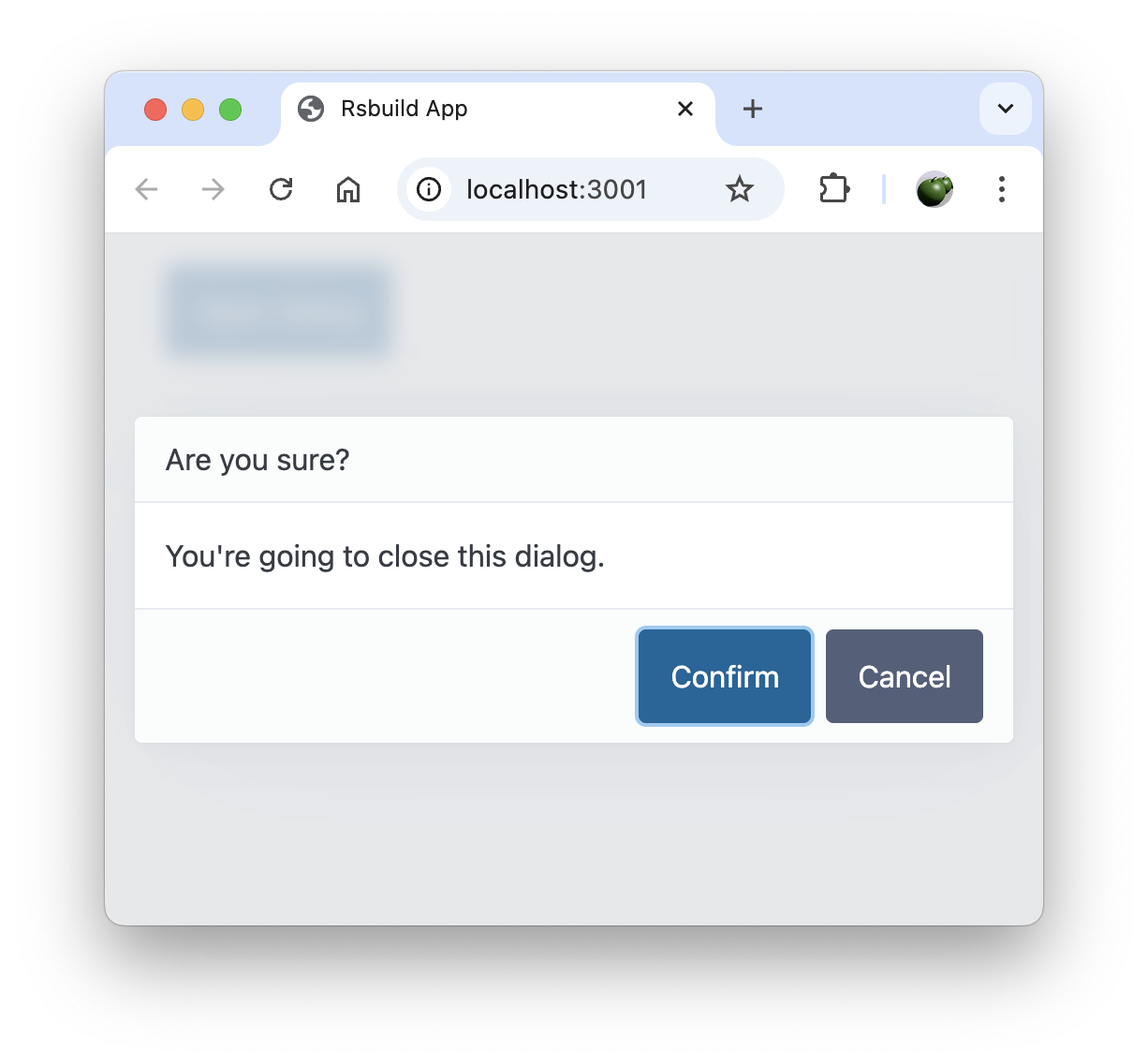Bookmark this tab with the star icon

coord(740,189)
